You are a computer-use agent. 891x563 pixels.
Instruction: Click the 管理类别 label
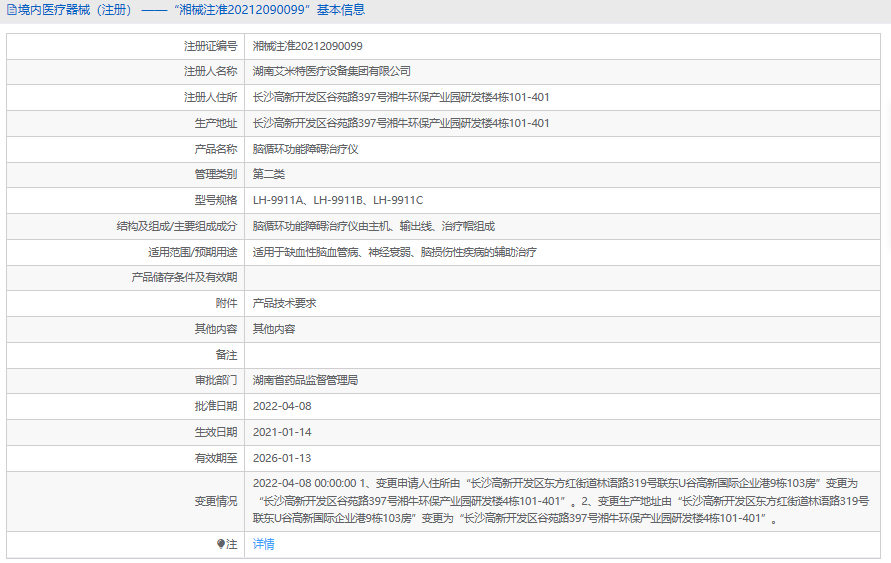click(x=216, y=174)
